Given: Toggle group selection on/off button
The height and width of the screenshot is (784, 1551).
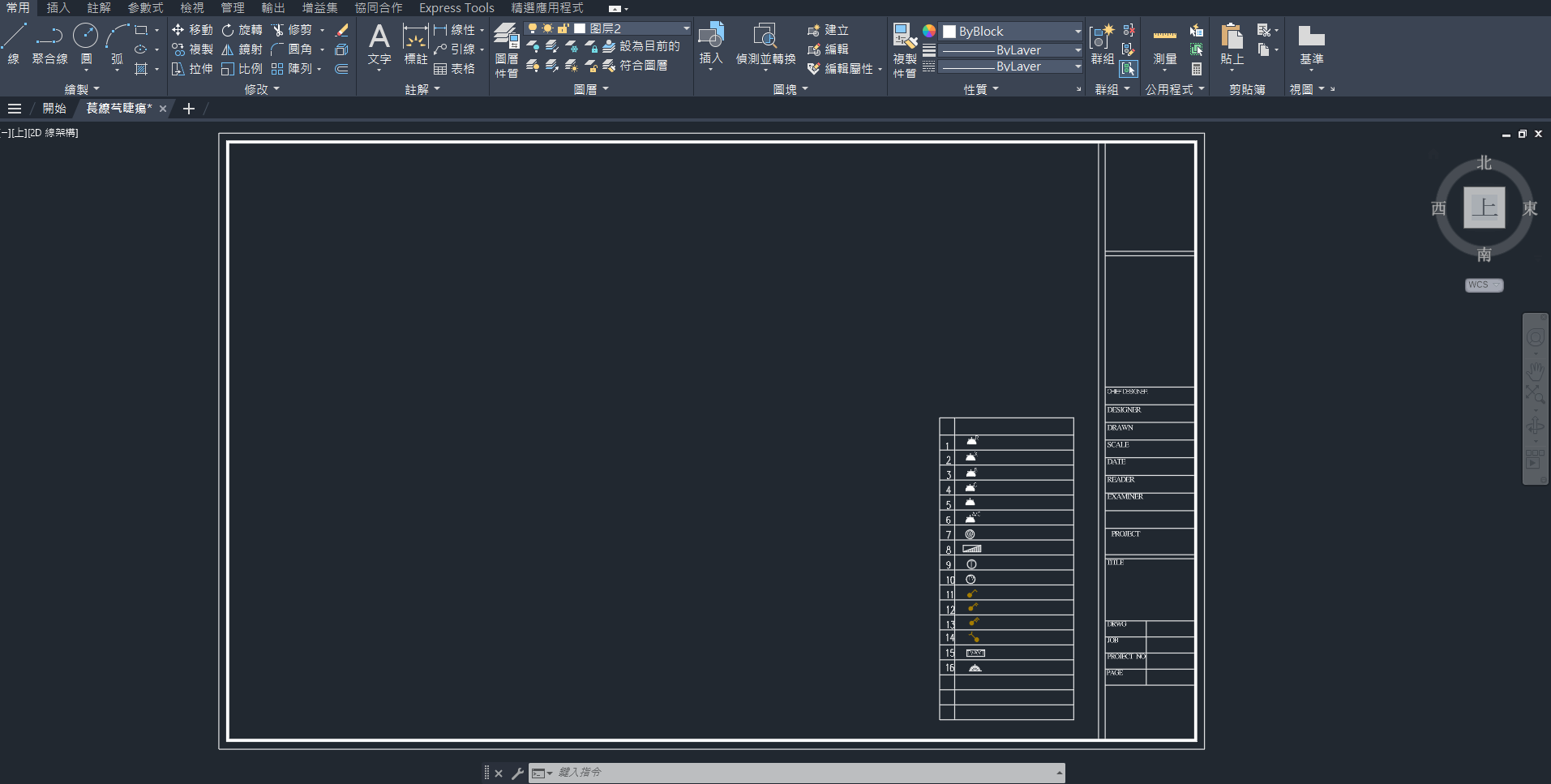Looking at the screenshot, I should point(1128,69).
